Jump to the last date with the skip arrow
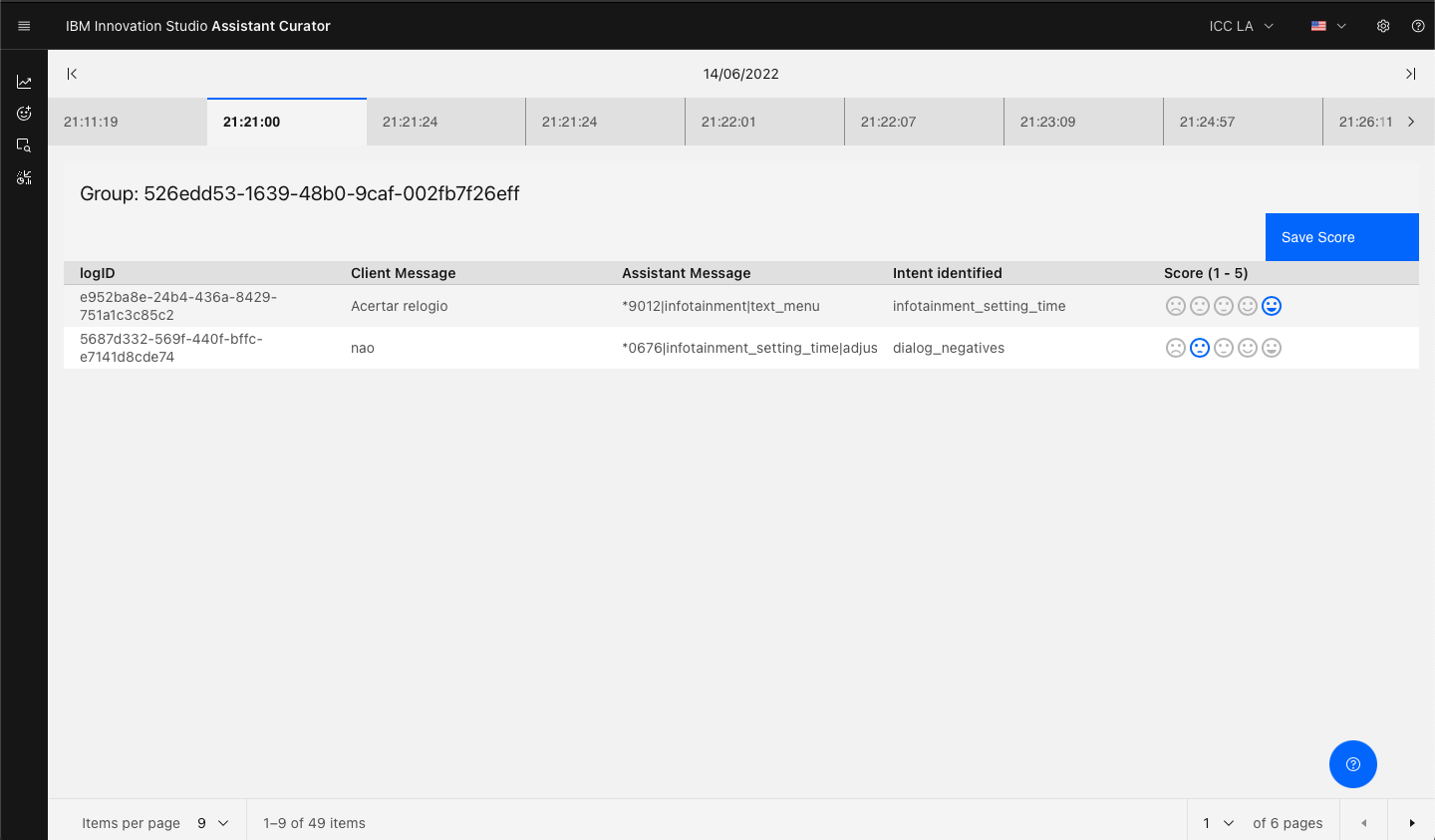Screen dimensions: 1435x840 coord(1410,73)
